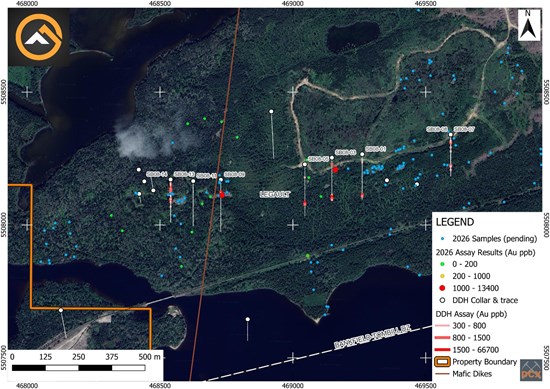Click the SB08-09 drill hole label

pyautogui.click(x=234, y=174)
